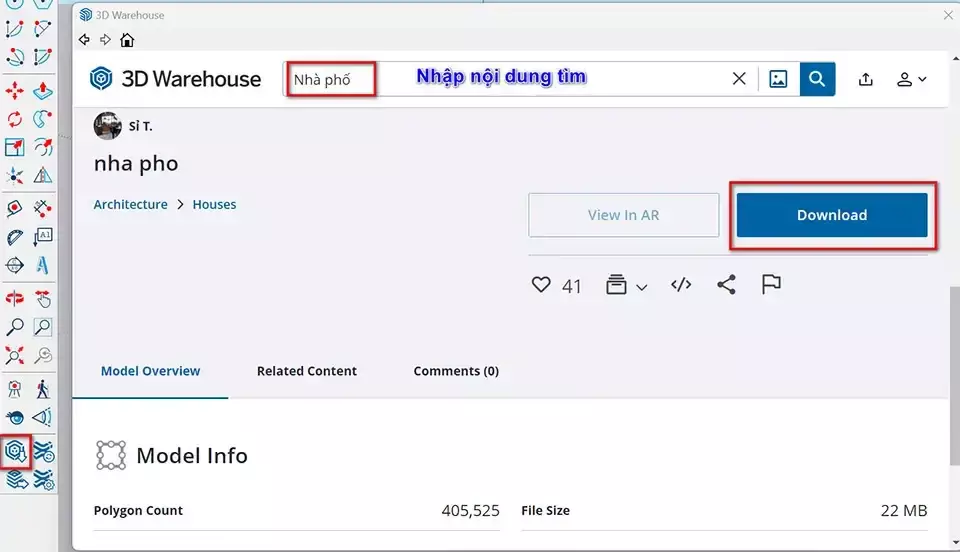The width and height of the screenshot is (960, 552).
Task: Open author Sỉ T.'s avatar
Action: [x=107, y=125]
